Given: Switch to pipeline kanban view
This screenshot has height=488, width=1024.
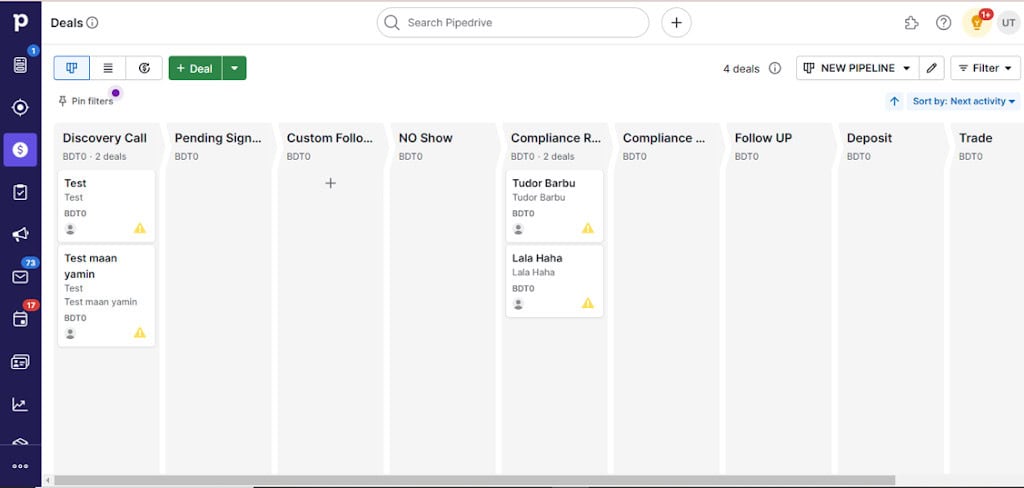Looking at the screenshot, I should pyautogui.click(x=72, y=68).
